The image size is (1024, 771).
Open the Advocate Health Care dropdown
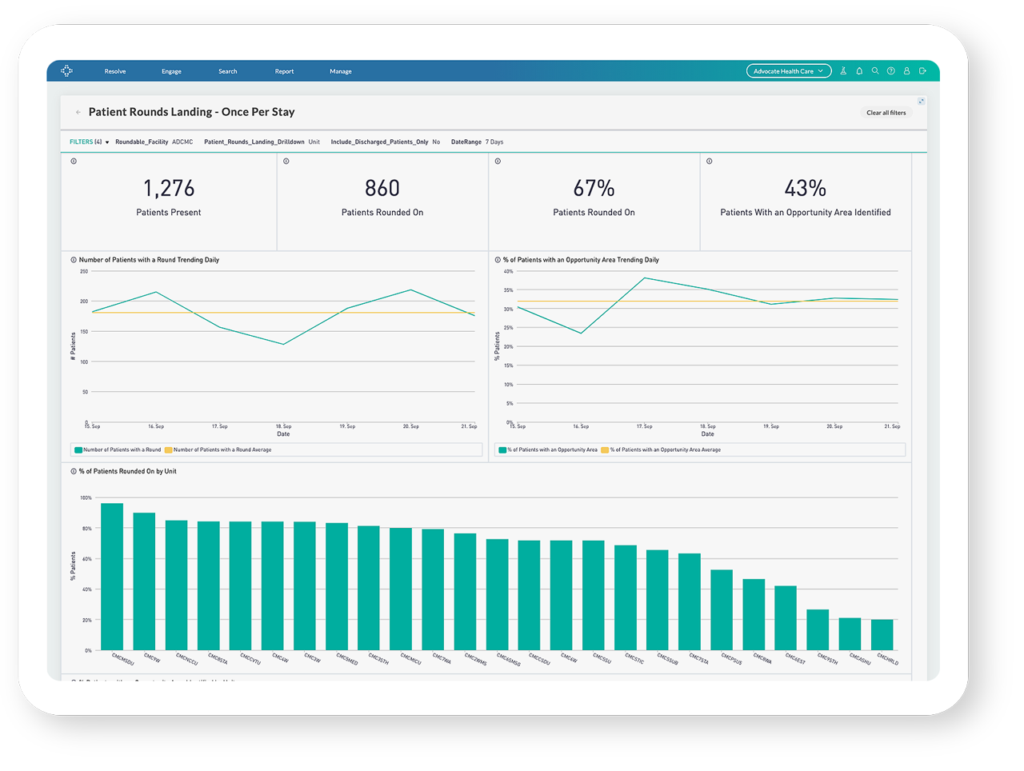coord(789,71)
